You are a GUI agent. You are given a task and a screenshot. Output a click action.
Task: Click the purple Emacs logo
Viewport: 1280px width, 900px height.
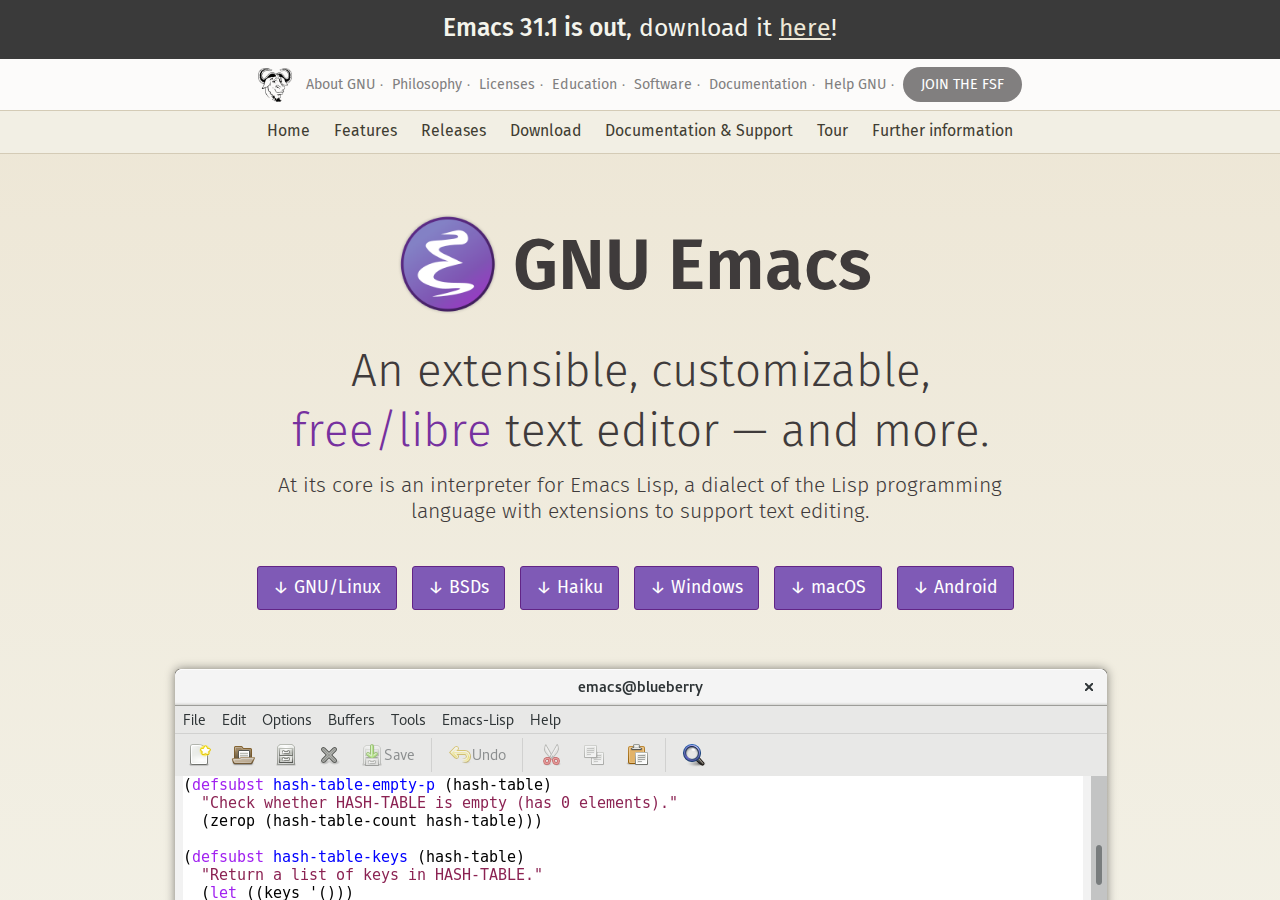(x=448, y=264)
